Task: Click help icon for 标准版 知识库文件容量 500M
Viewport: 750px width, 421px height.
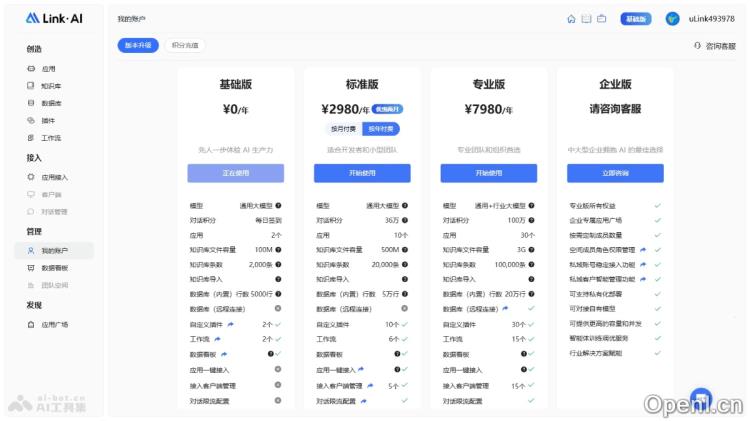Action: pyautogui.click(x=405, y=250)
